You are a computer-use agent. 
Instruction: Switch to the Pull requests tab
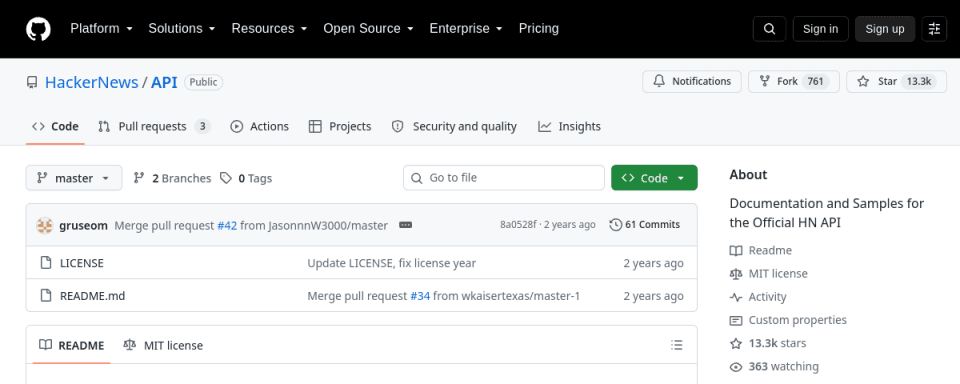(154, 127)
